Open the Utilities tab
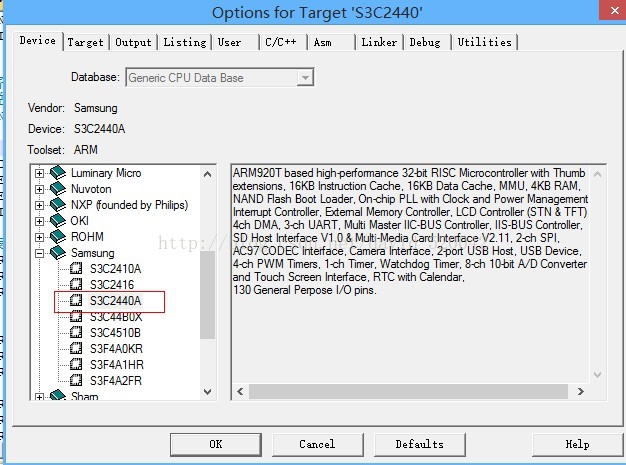The width and height of the screenshot is (626, 465). (485, 42)
